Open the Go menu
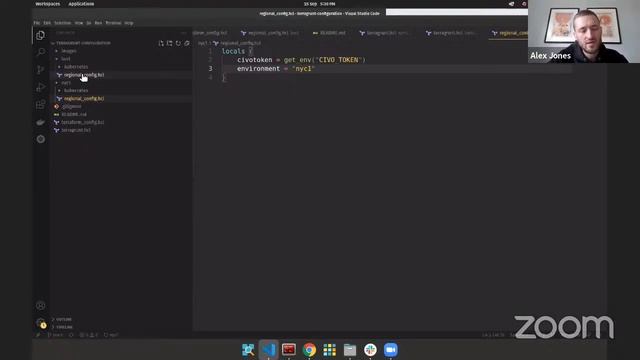Image resolution: width=640 pixels, height=360 pixels. [x=89, y=23]
